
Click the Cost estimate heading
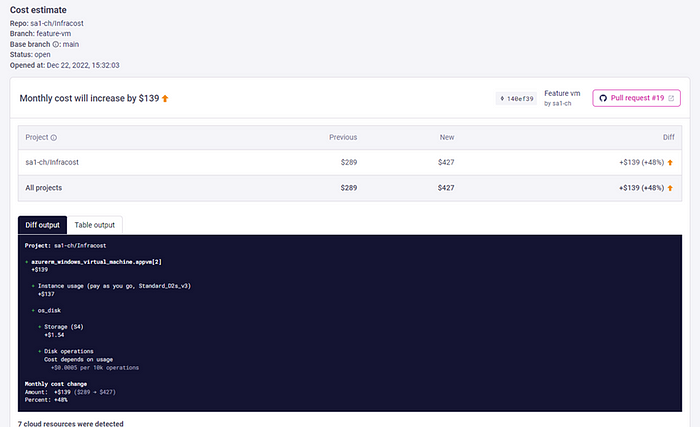coord(38,10)
